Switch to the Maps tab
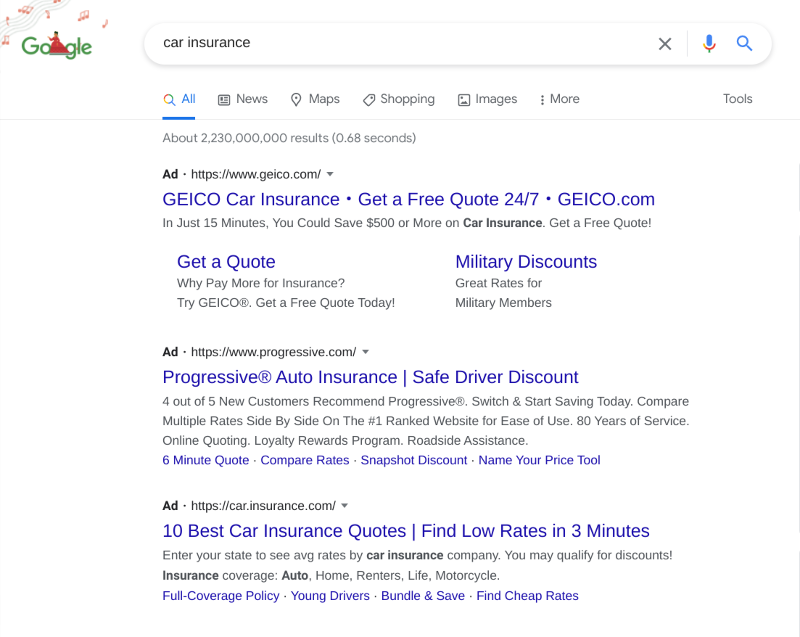800x637 pixels. [314, 99]
